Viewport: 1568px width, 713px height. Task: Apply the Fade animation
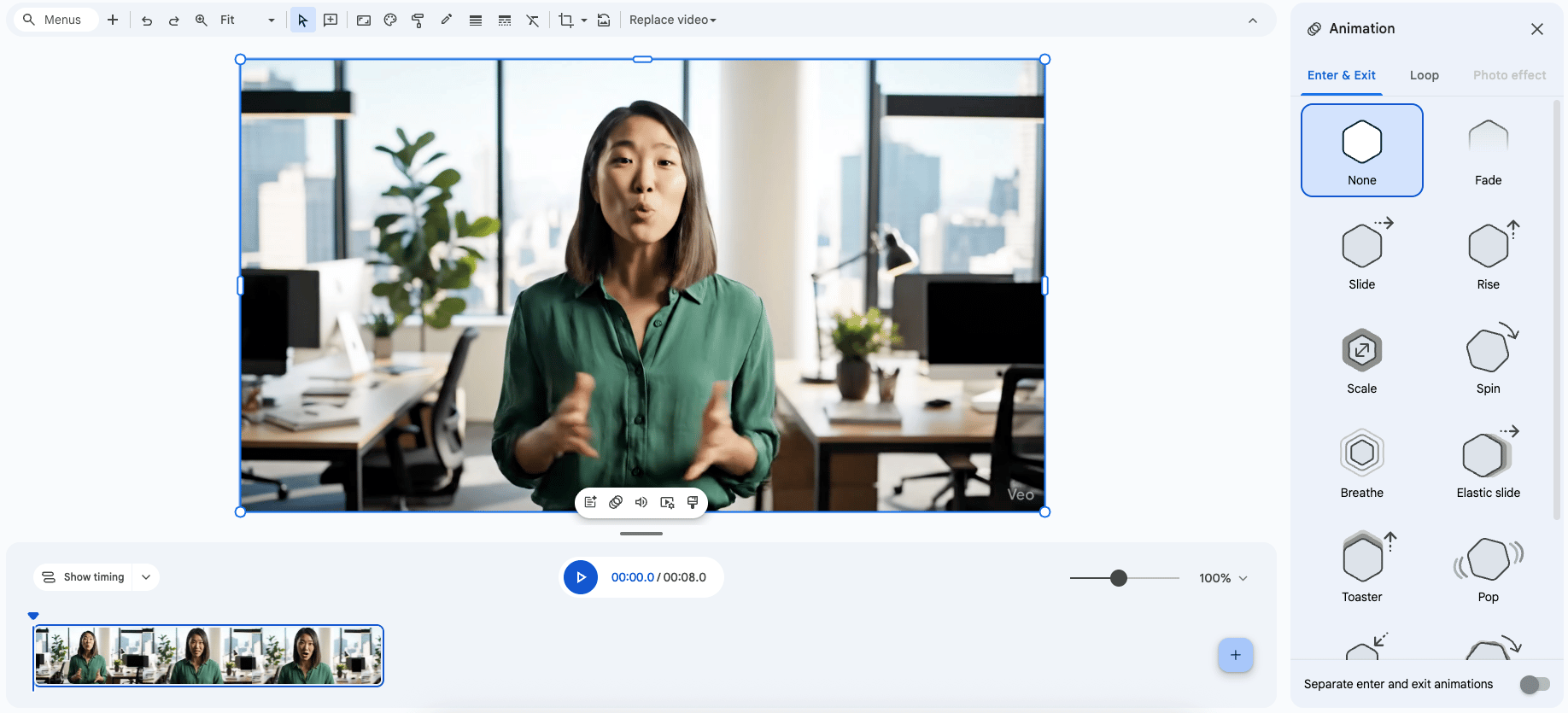(1489, 150)
